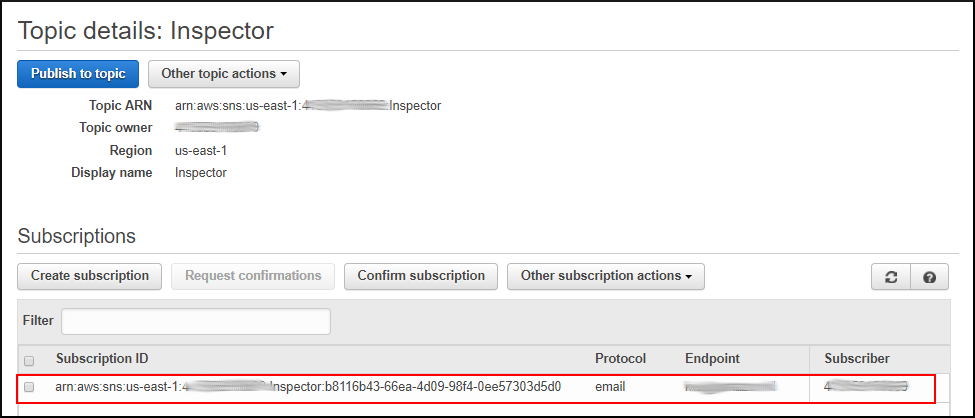Click the Protocol column header
975x418 pixels.
621,359
